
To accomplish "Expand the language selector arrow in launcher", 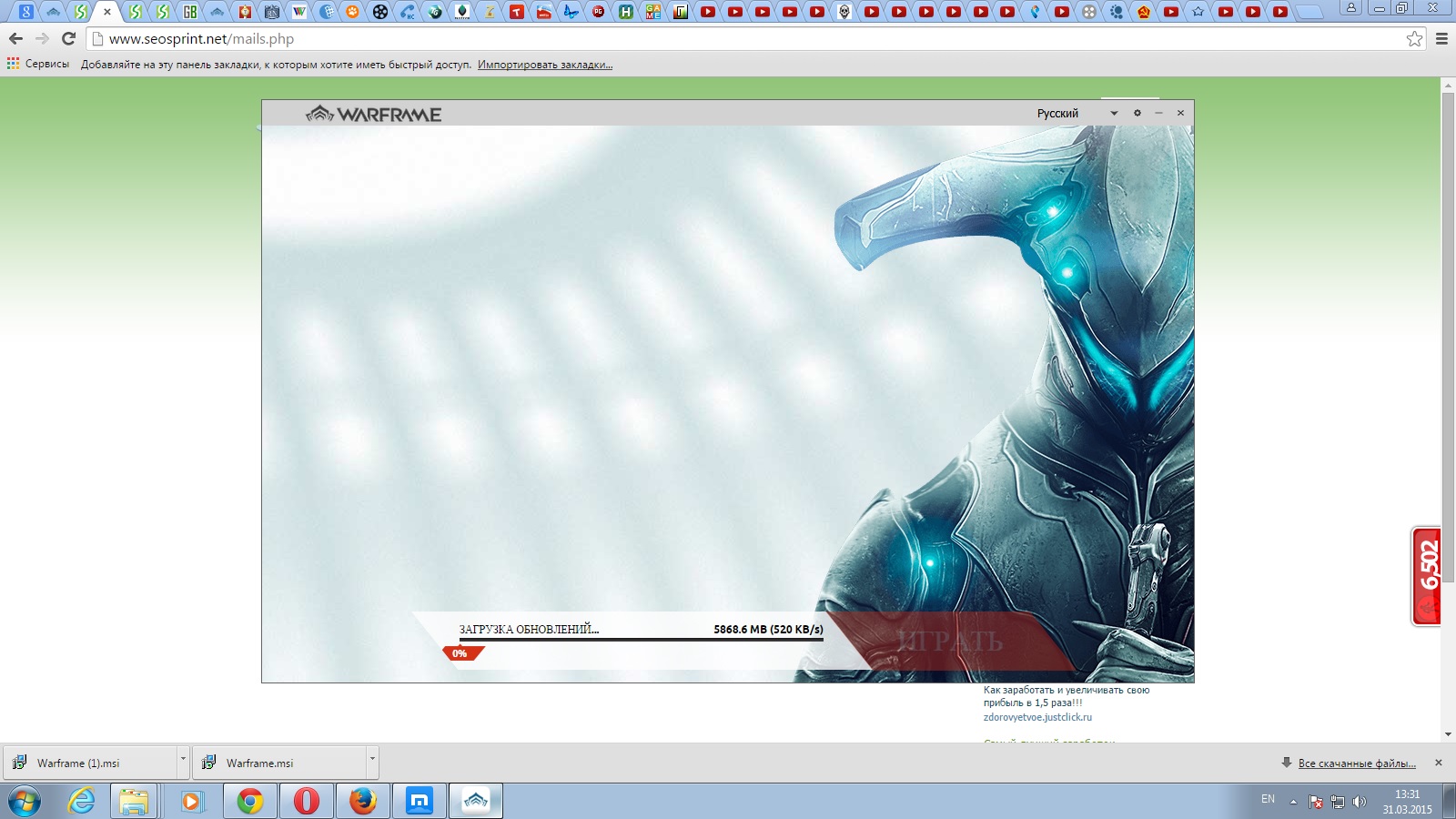I will point(1114,113).
